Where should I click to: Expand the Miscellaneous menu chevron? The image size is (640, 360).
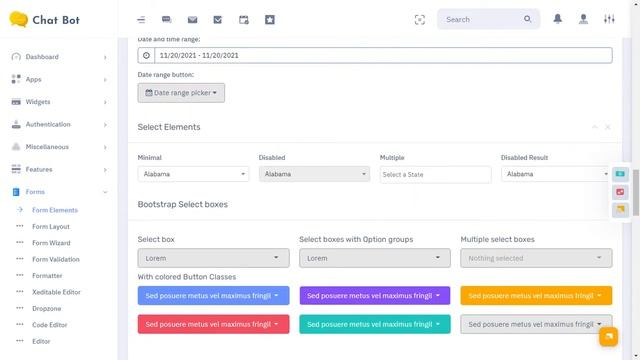(x=105, y=147)
